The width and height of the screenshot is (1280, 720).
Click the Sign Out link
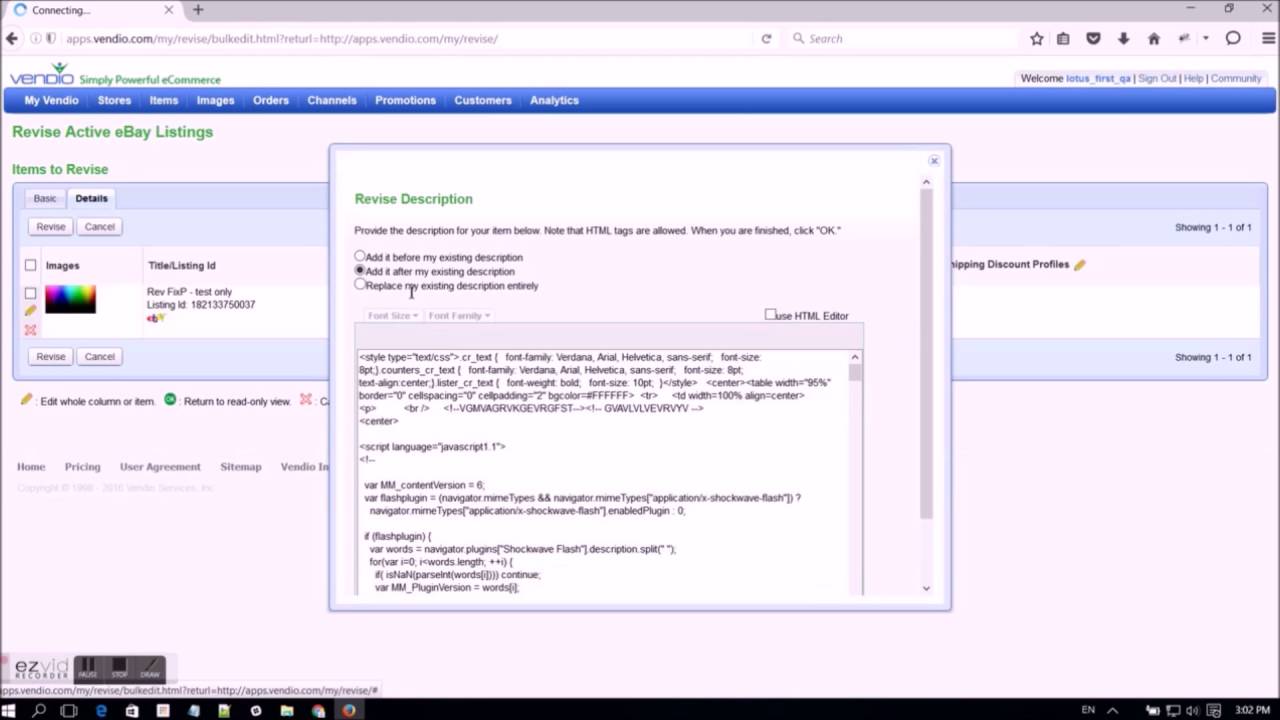(x=1157, y=78)
